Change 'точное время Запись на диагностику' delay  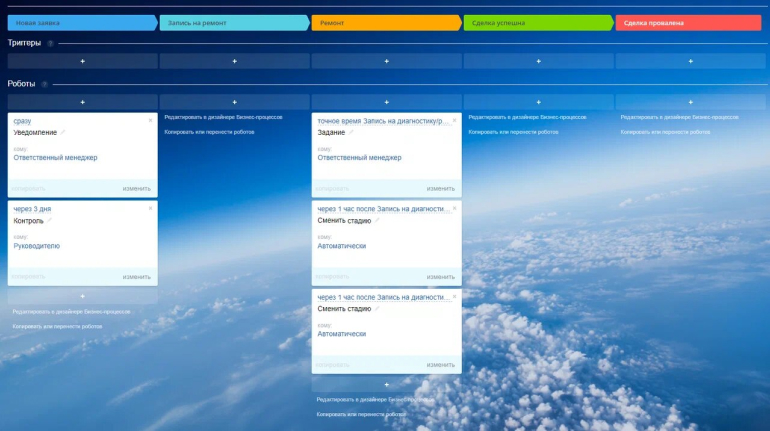pyautogui.click(x=383, y=121)
